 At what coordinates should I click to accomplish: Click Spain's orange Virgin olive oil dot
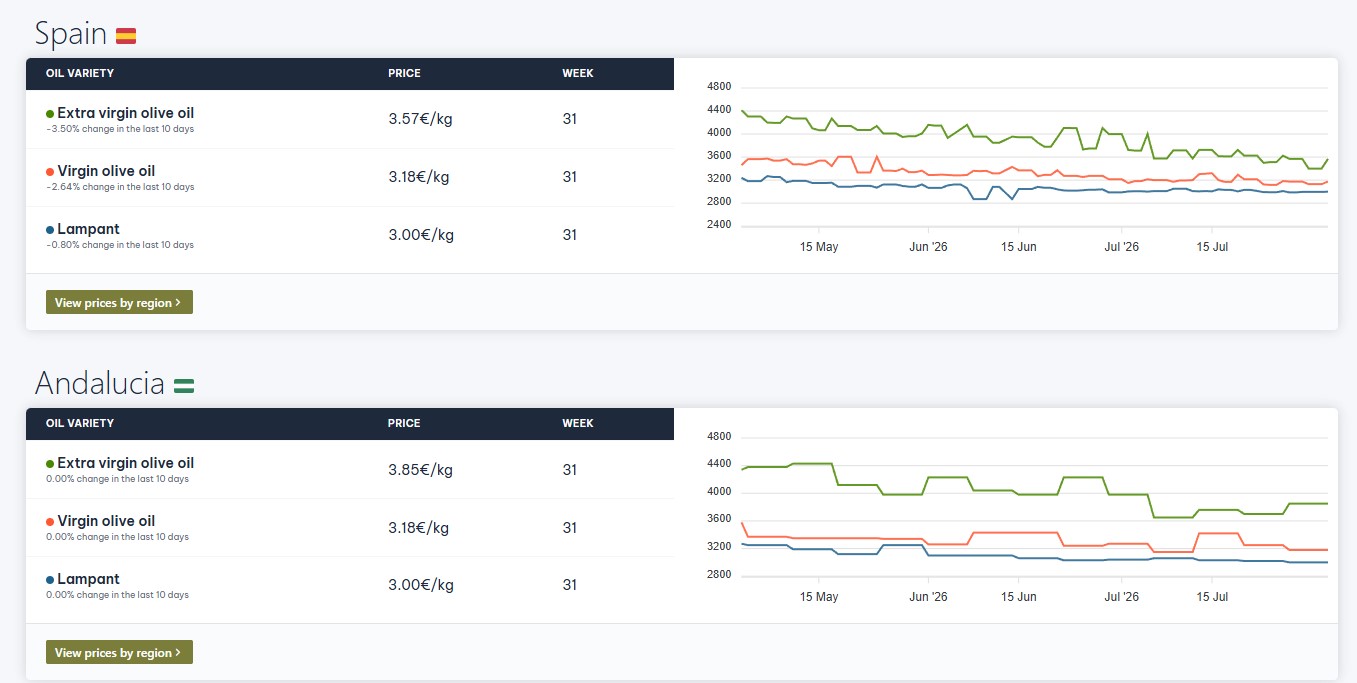pyautogui.click(x=50, y=172)
